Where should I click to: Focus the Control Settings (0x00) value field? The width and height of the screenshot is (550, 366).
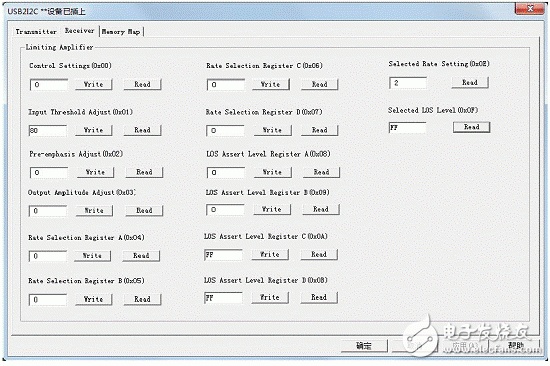(49, 85)
